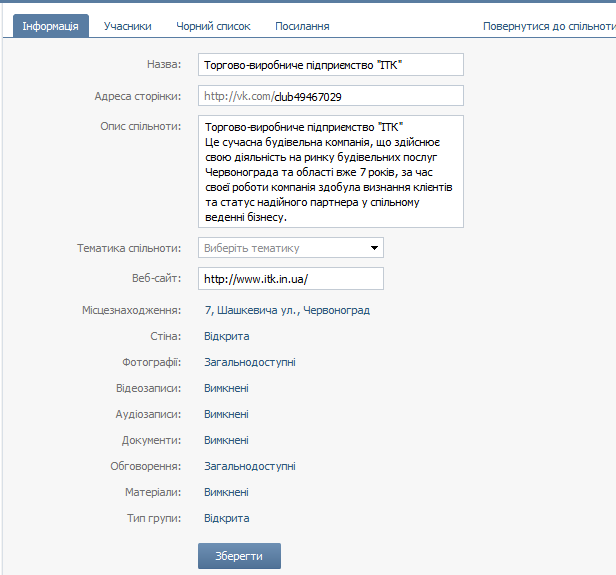Click the Аудіозаписи: label

[148, 414]
